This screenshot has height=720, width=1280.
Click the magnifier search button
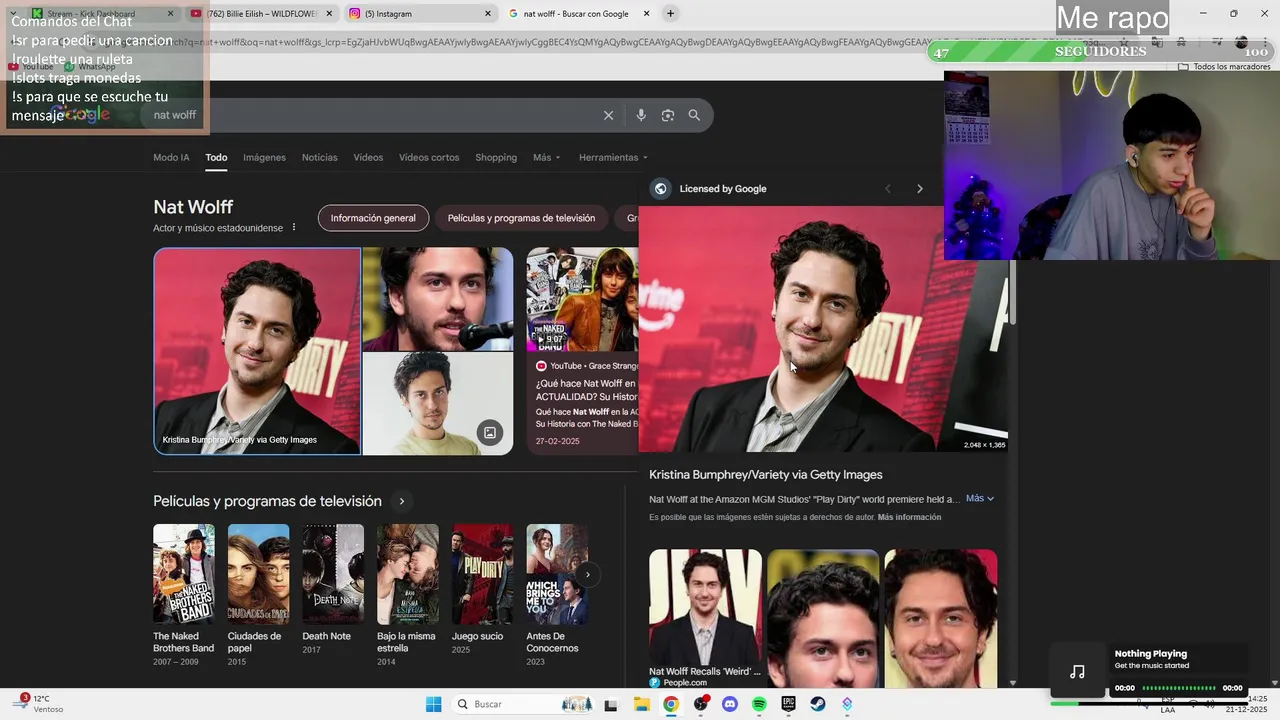[x=694, y=115]
